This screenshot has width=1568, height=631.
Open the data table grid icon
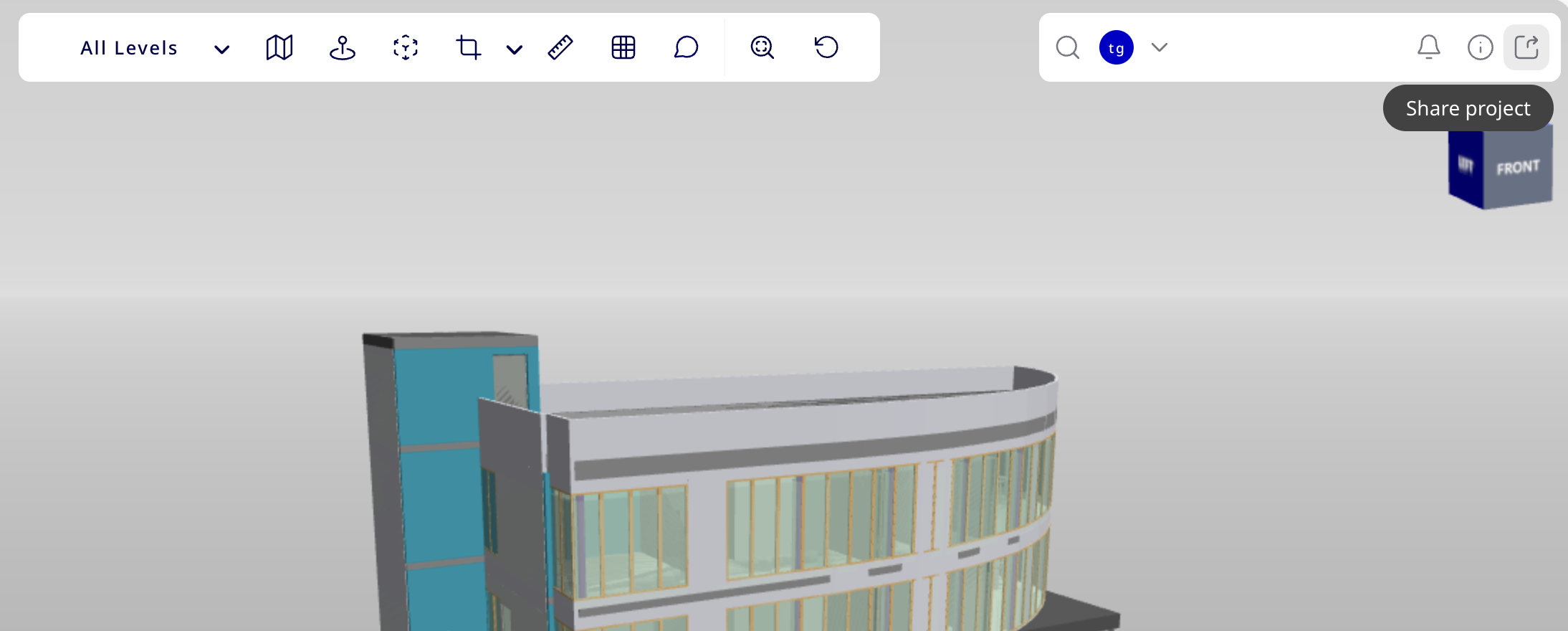pos(623,48)
